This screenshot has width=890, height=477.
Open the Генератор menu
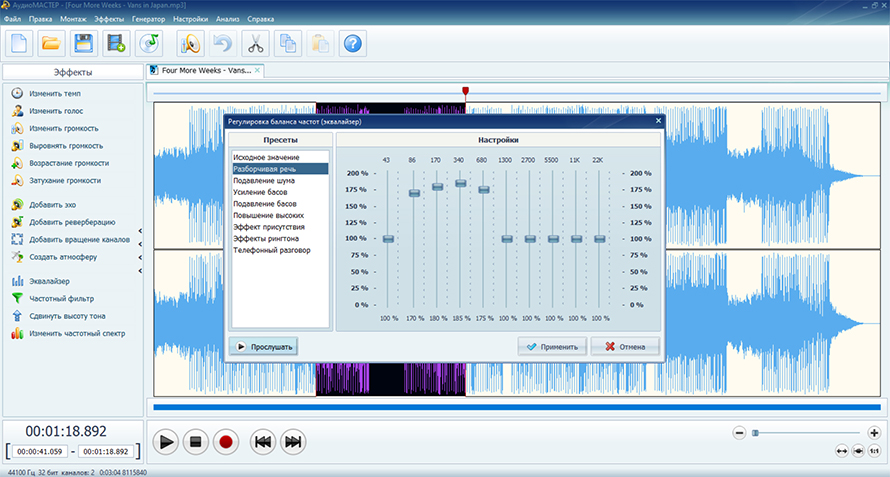point(146,19)
